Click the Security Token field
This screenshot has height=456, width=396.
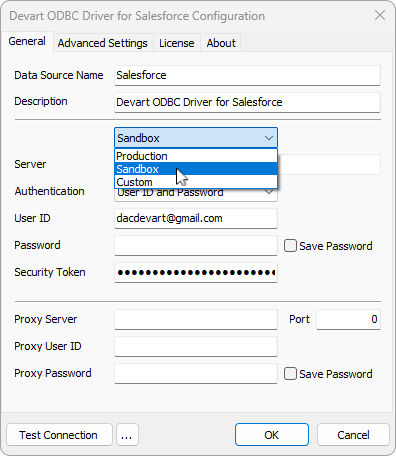(x=196, y=272)
